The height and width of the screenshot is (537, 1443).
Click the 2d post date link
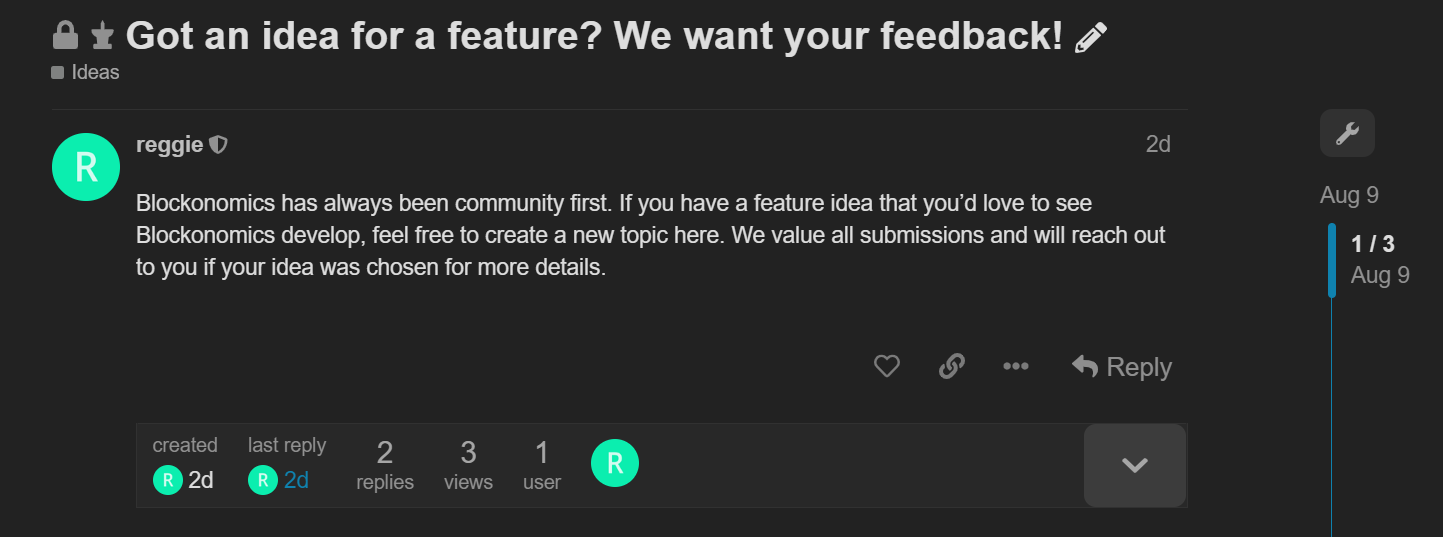[1158, 145]
